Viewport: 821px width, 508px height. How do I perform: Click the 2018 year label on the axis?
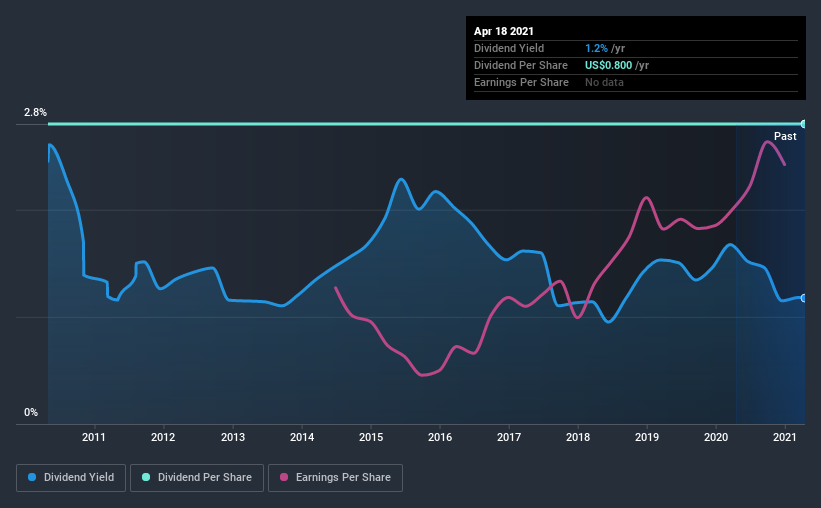(x=578, y=437)
